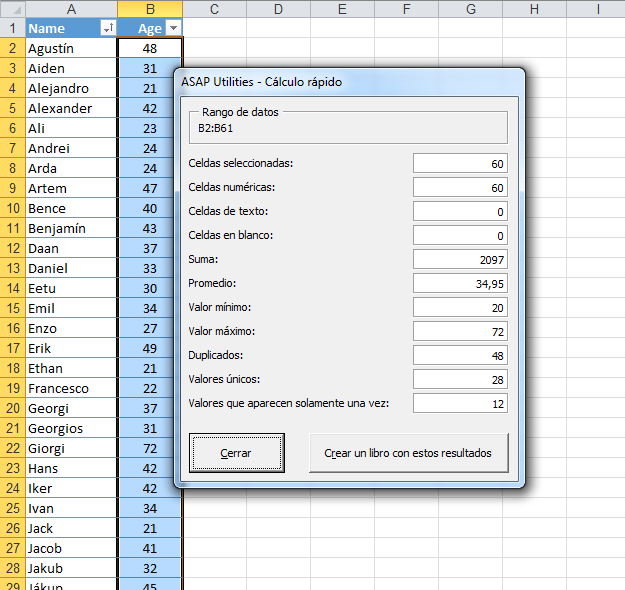Image resolution: width=625 pixels, height=590 pixels.
Task: Select column D header
Action: [278, 9]
